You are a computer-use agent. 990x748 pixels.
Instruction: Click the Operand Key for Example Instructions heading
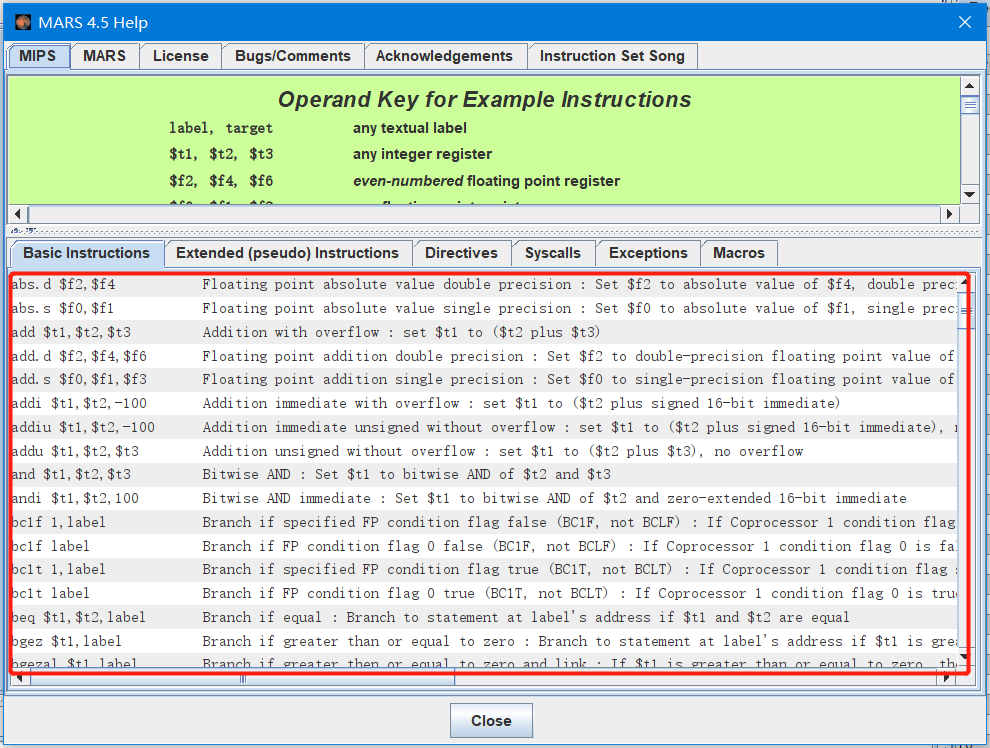point(484,100)
